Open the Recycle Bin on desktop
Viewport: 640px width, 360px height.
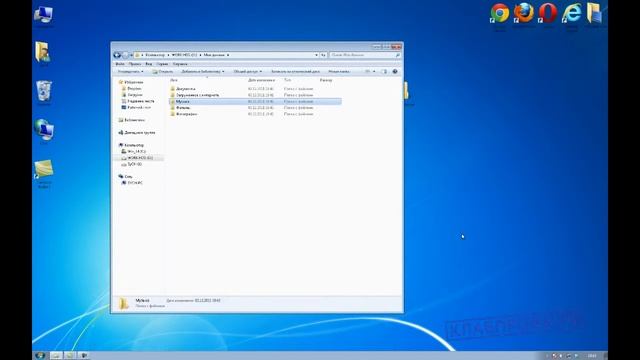(44, 91)
